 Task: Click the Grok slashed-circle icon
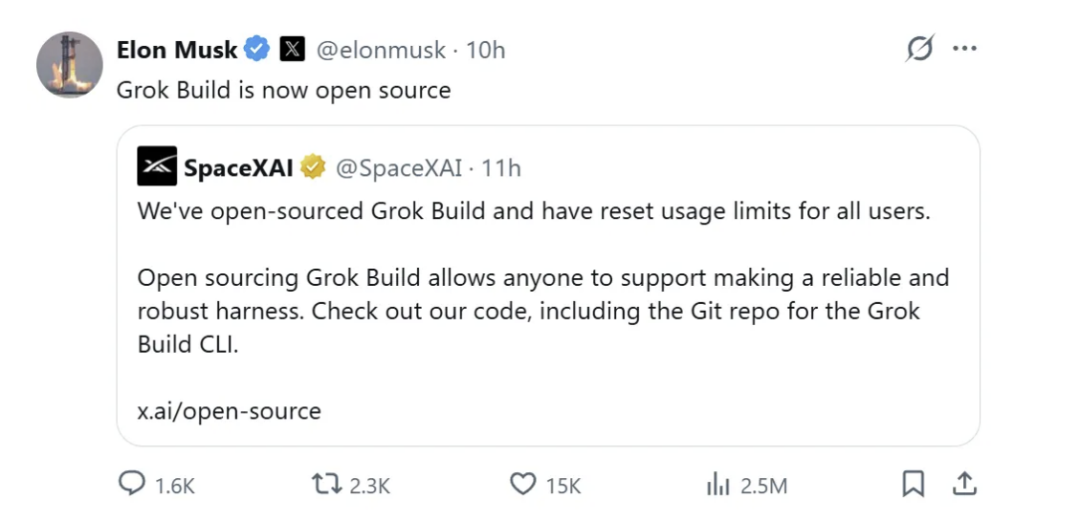920,48
